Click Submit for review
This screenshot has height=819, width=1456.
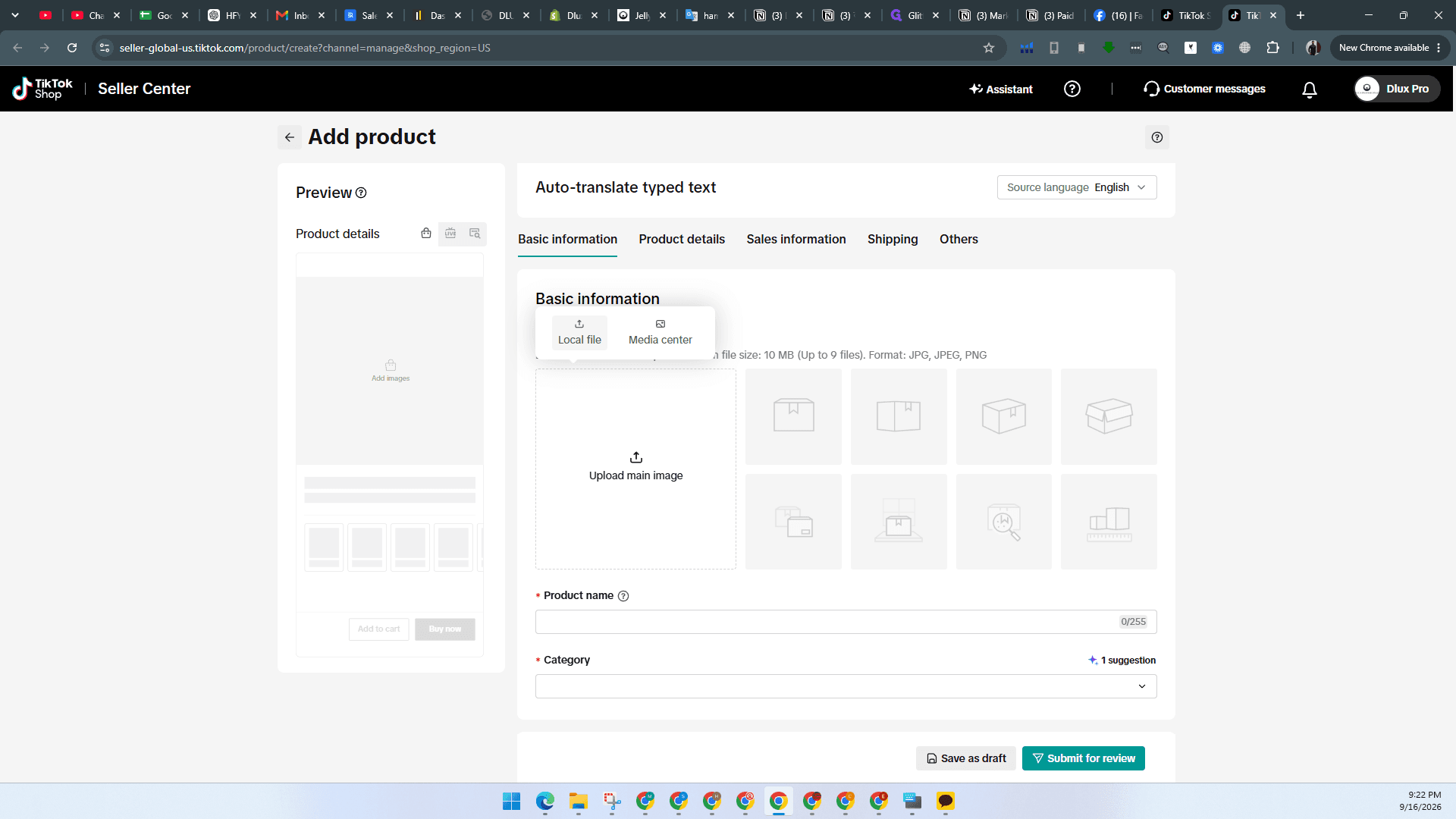click(1083, 758)
